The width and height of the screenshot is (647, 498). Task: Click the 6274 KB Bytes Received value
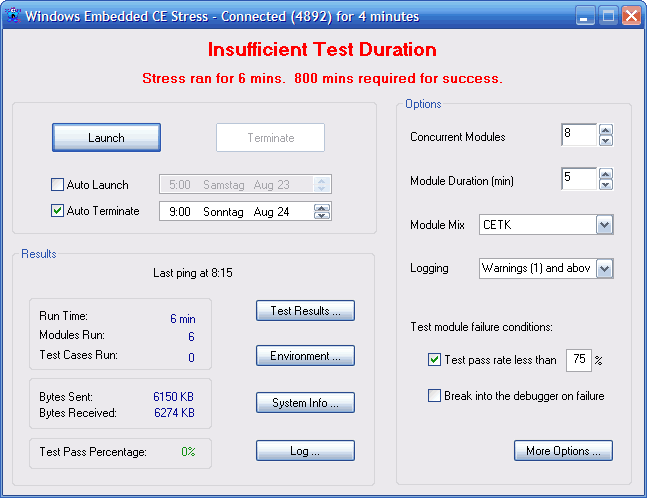174,413
